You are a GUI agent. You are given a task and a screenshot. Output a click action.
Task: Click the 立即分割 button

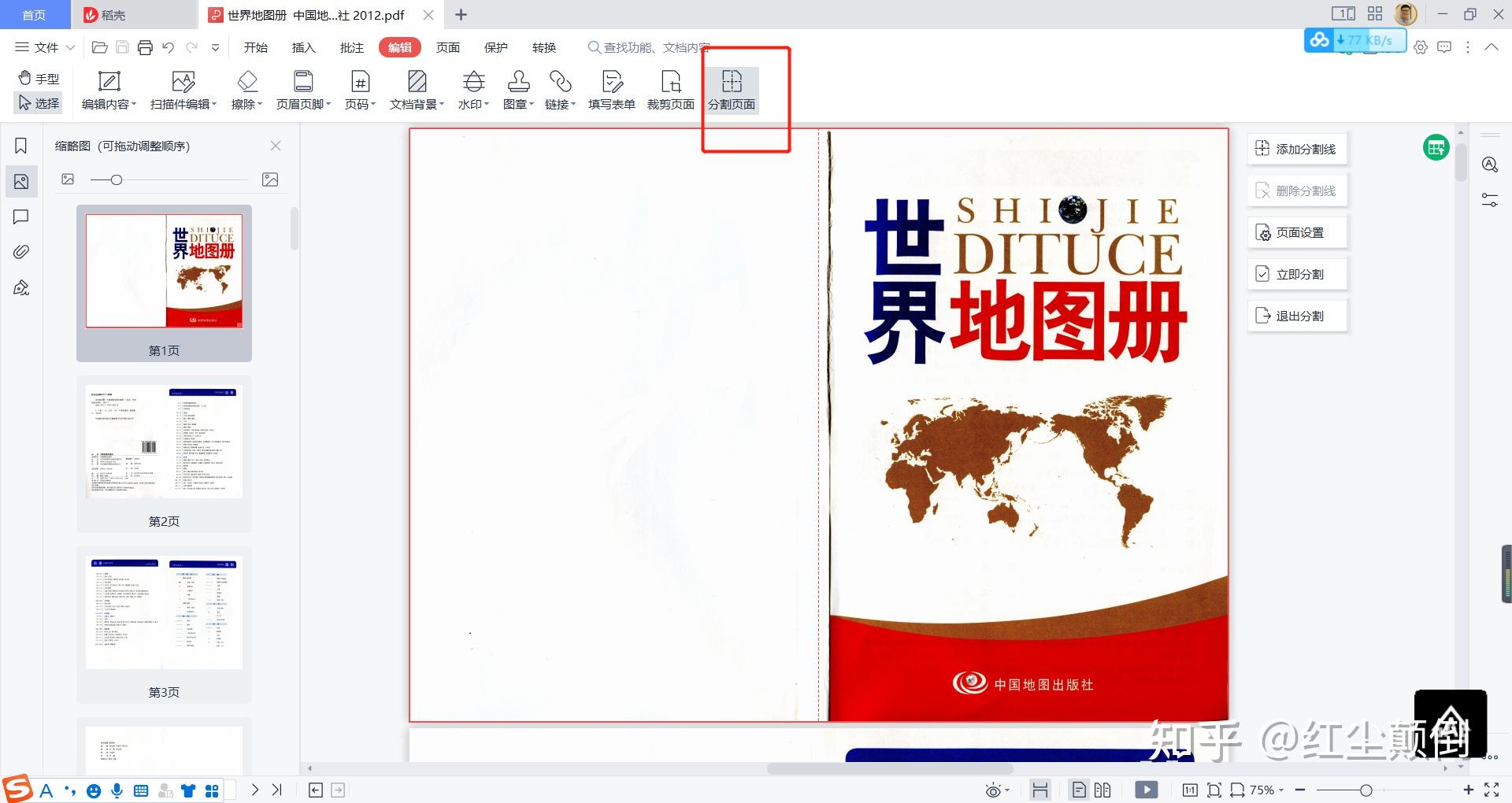click(1297, 274)
